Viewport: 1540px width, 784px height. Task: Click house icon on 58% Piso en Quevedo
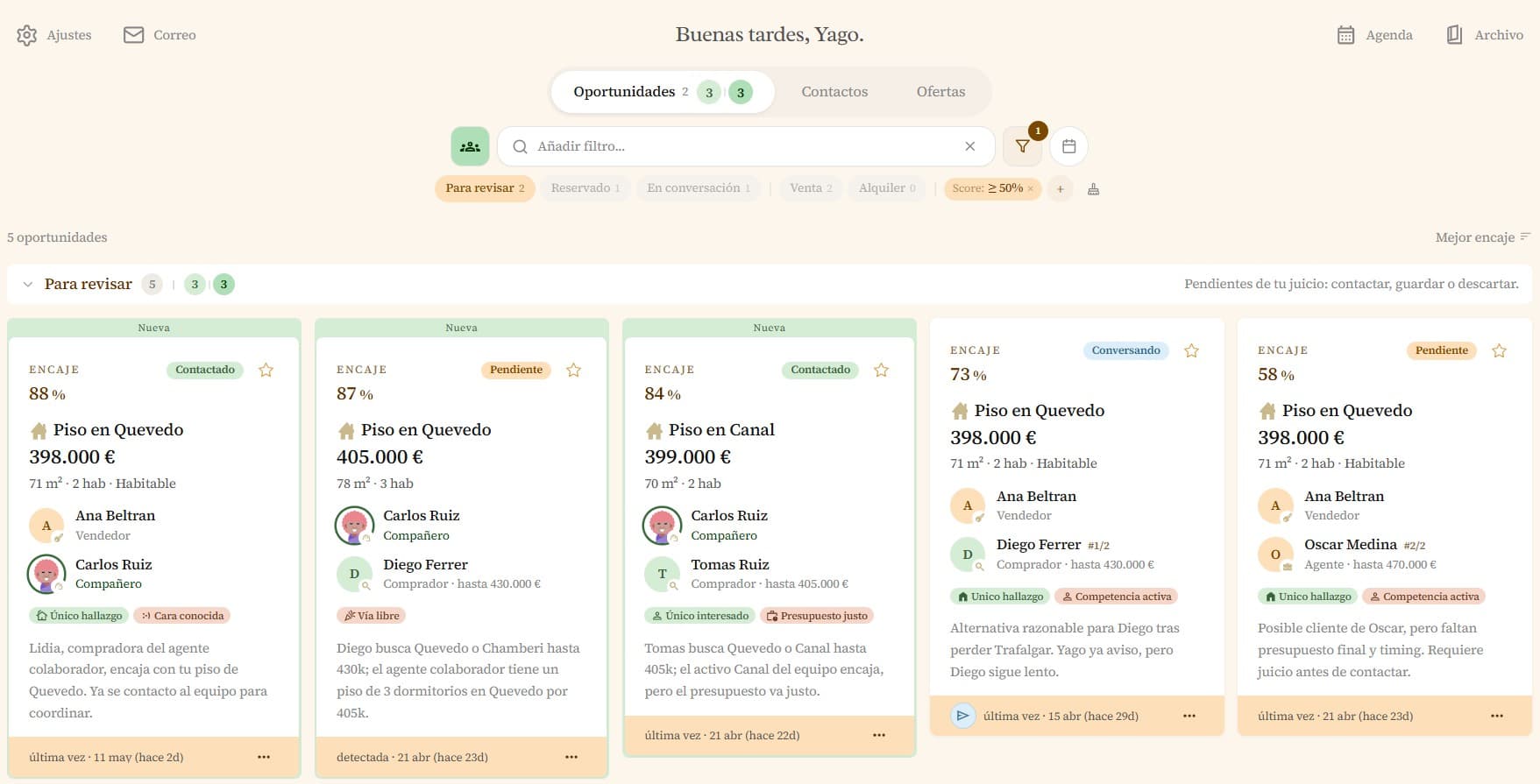[1267, 411]
